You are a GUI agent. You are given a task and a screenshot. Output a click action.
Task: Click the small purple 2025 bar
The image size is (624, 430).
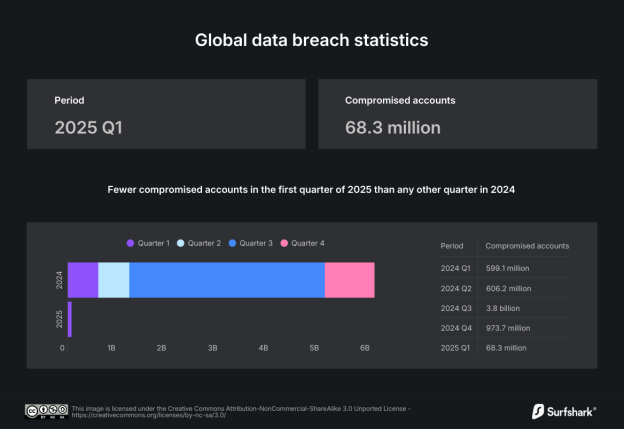pos(70,320)
